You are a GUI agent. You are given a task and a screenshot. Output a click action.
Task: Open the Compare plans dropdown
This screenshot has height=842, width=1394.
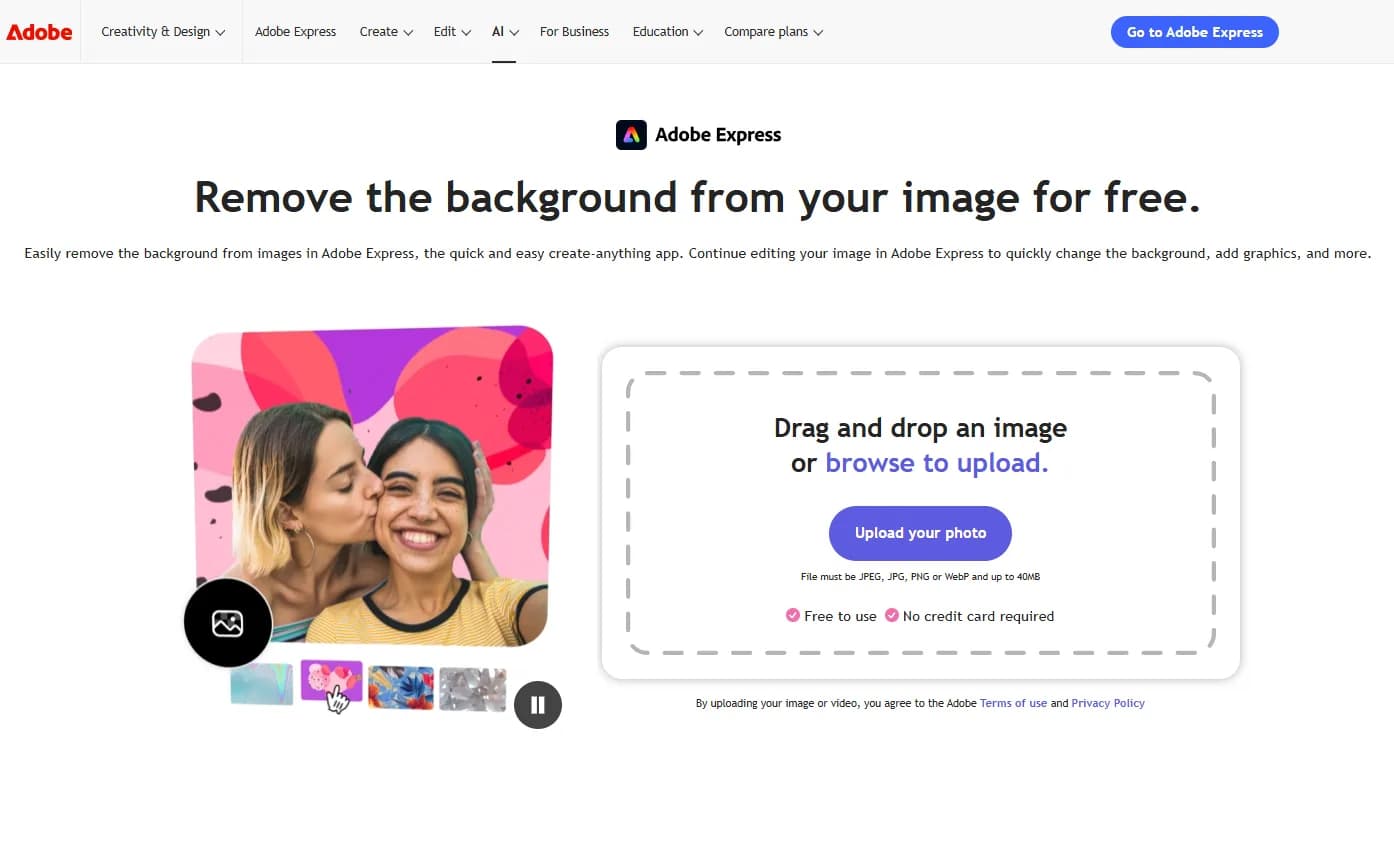pos(773,31)
